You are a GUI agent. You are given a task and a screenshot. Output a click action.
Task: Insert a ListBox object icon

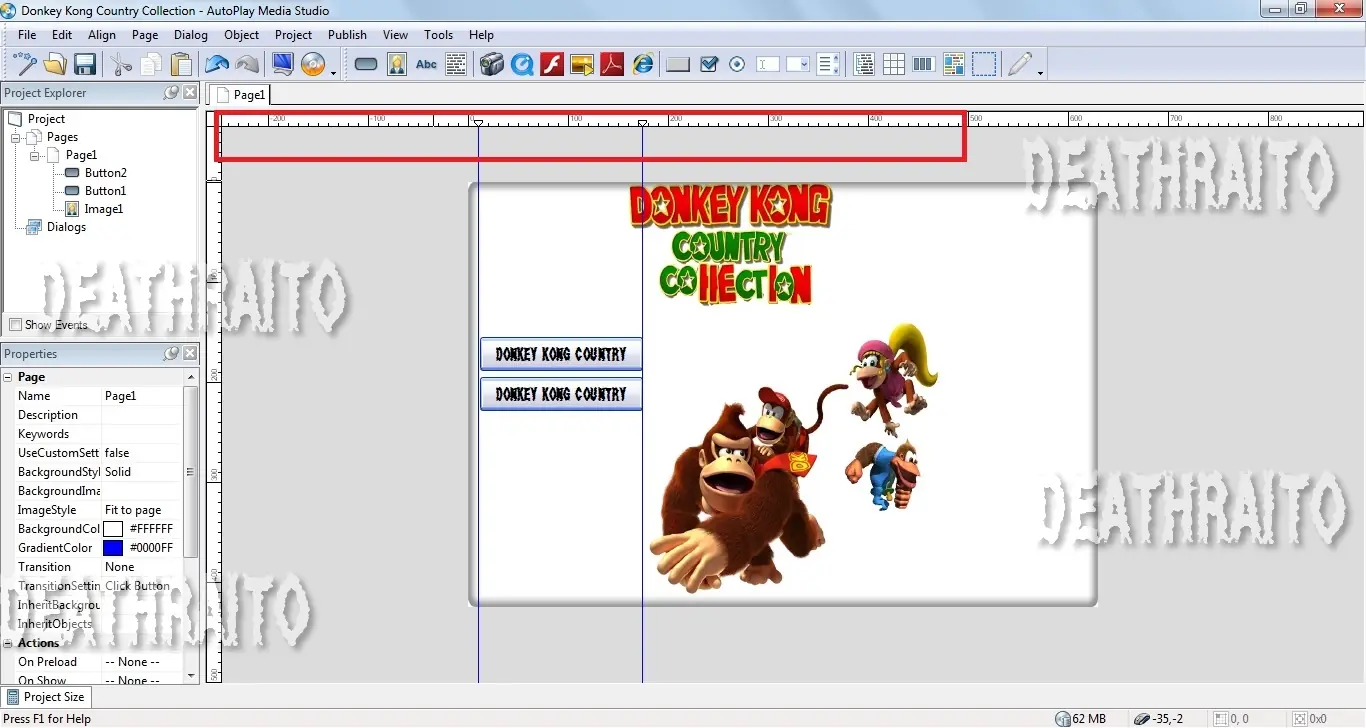click(828, 64)
